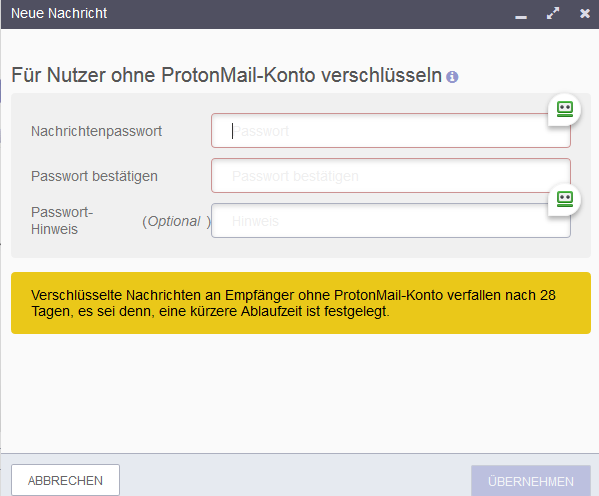Expand the Neue Nachricht composer to full size
Screen dimensions: 599x496
coord(553,13)
